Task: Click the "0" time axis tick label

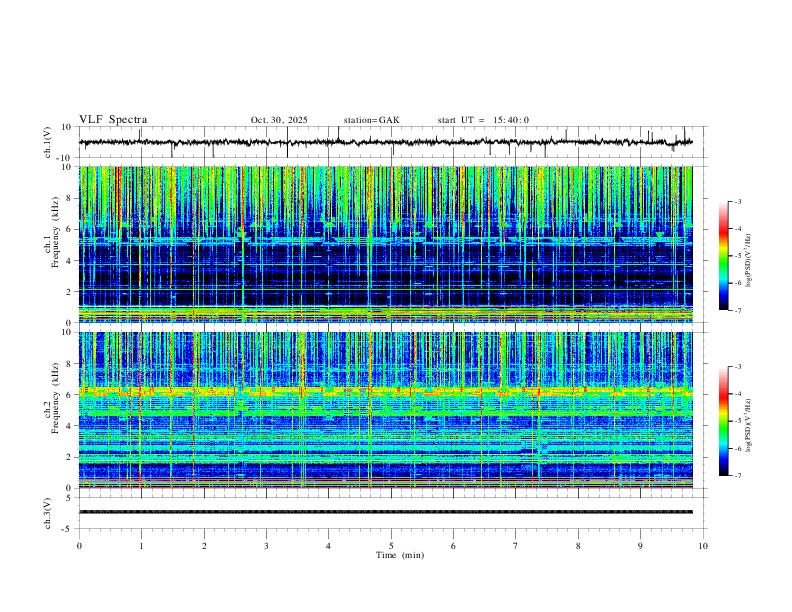Action: pyautogui.click(x=79, y=546)
